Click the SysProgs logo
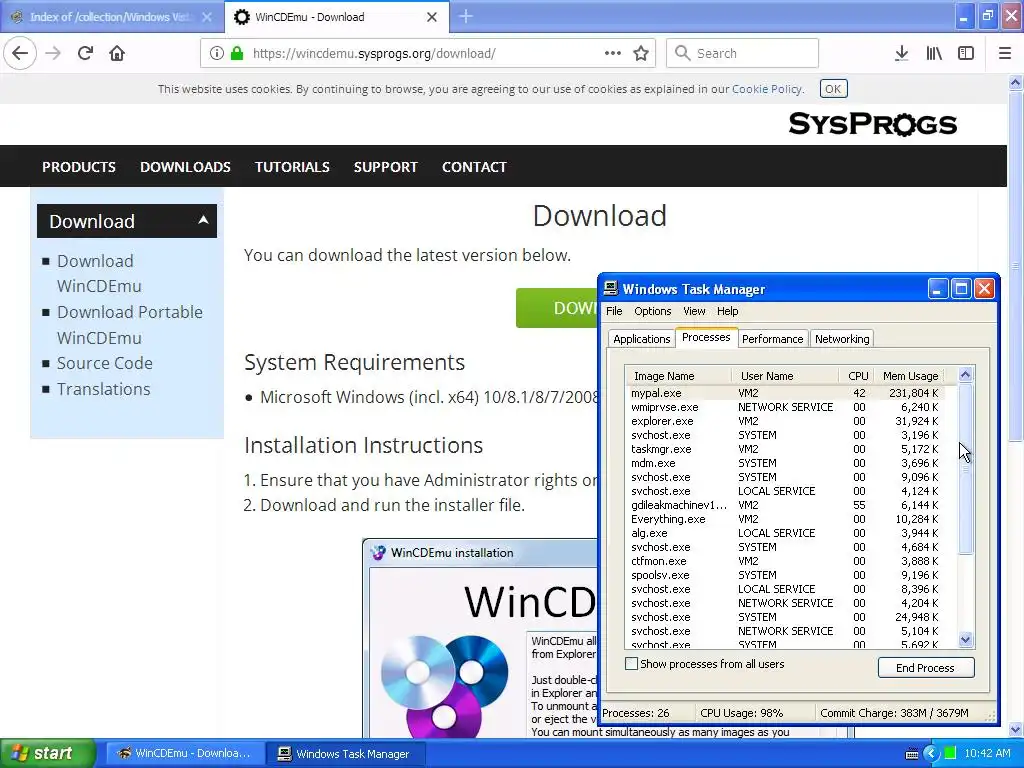 click(x=872, y=123)
